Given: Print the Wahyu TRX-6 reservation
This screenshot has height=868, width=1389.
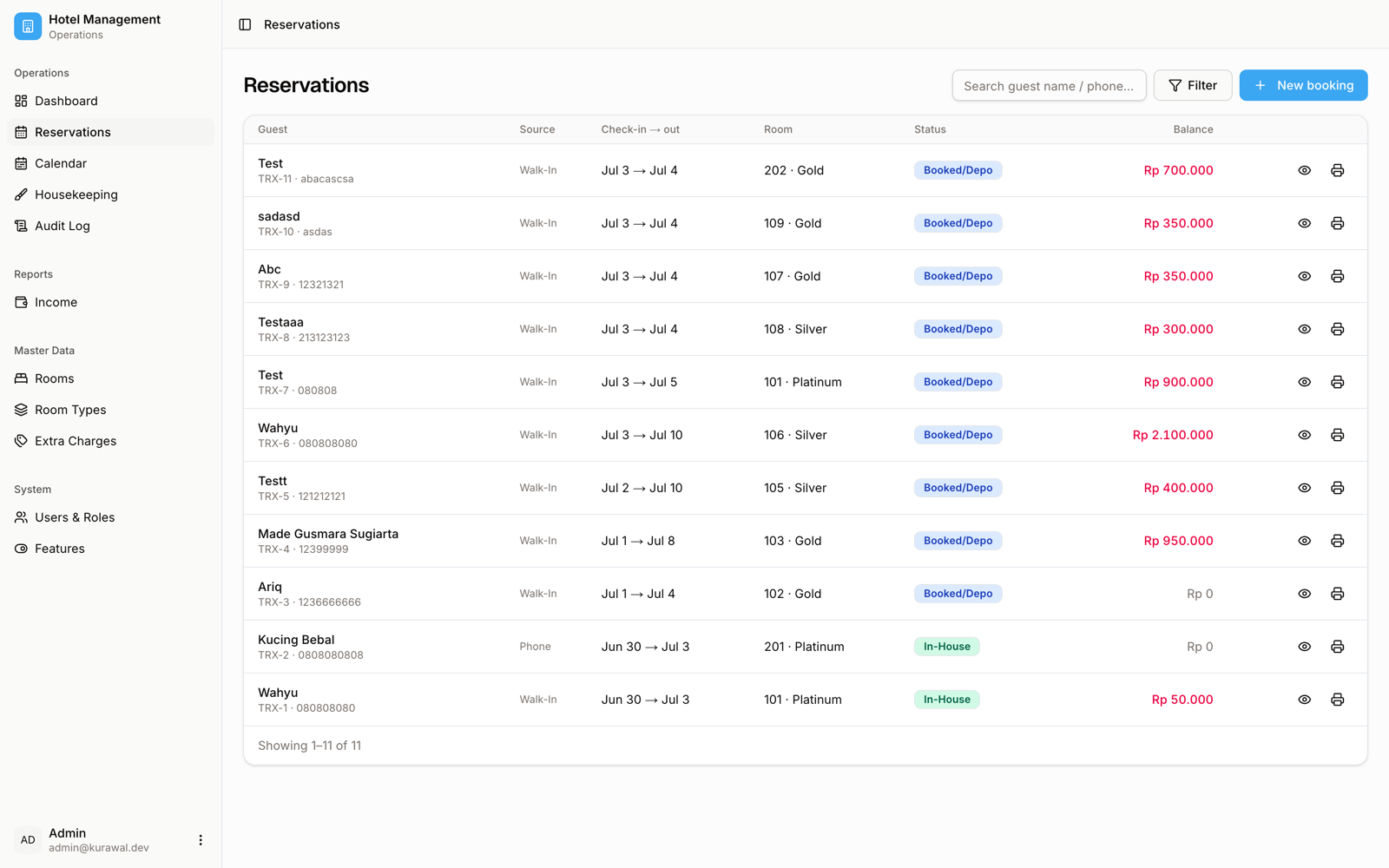Looking at the screenshot, I should pyautogui.click(x=1337, y=435).
